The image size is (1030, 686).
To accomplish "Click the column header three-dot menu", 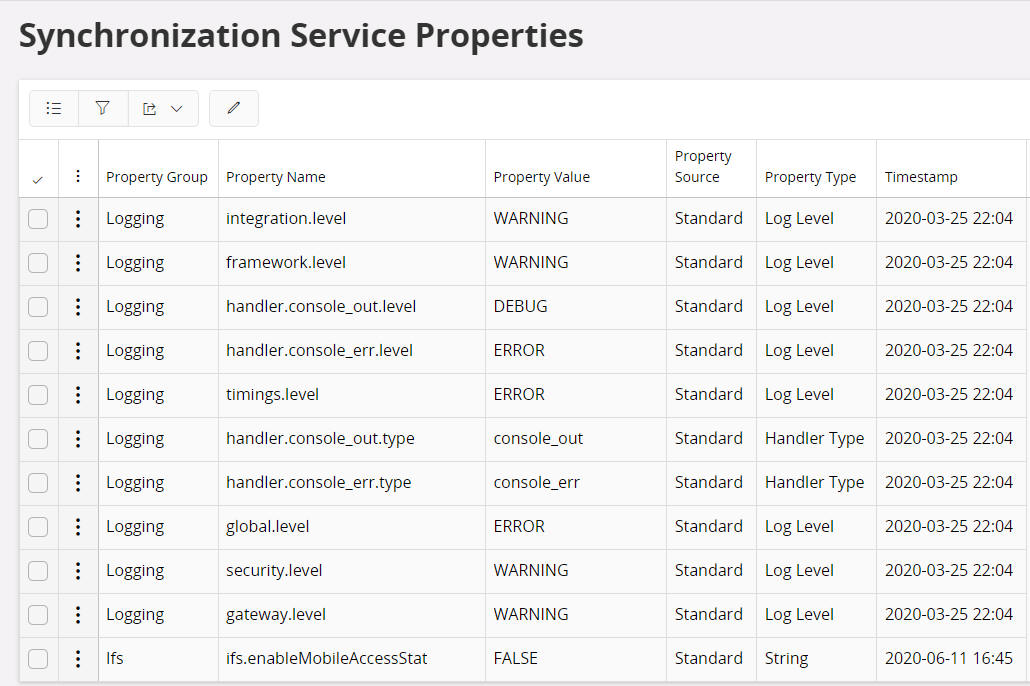I will tap(78, 177).
